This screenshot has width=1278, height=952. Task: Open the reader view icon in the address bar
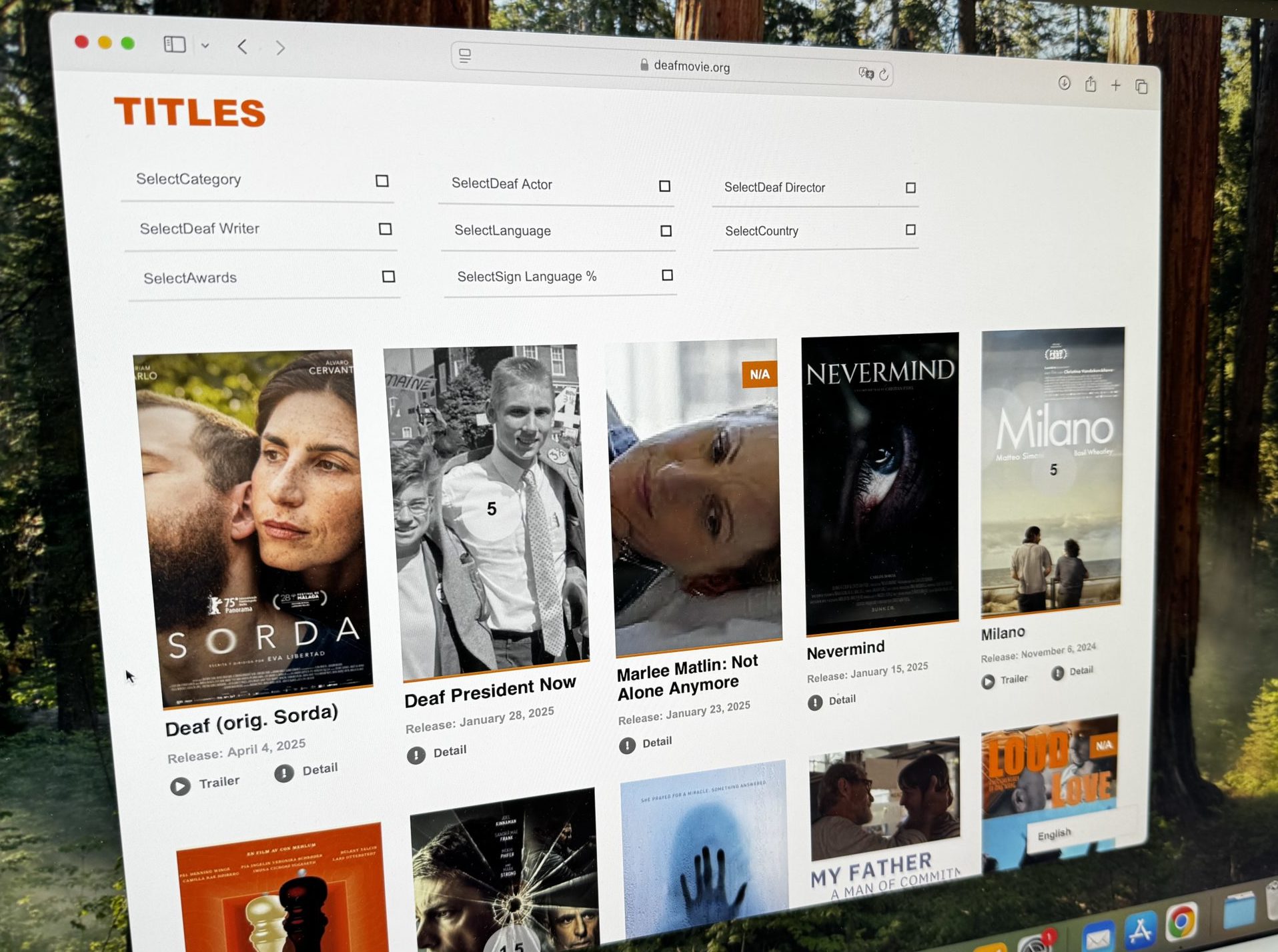coord(465,55)
